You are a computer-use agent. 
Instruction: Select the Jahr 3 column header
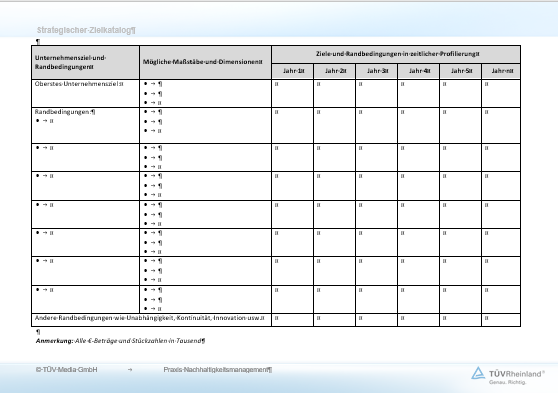coord(378,71)
